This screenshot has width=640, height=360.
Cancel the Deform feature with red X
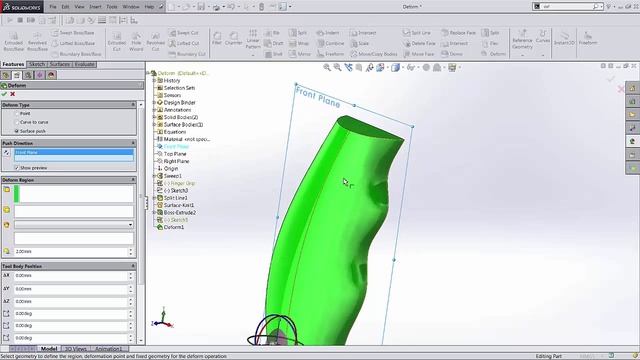point(13,94)
